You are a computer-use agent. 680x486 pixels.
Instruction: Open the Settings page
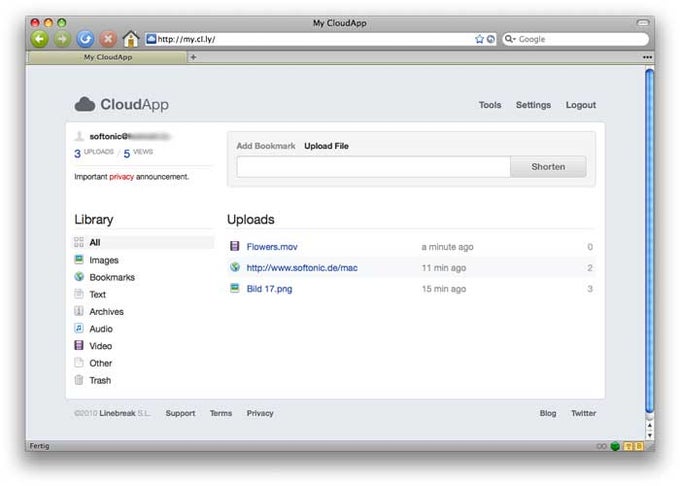point(533,105)
